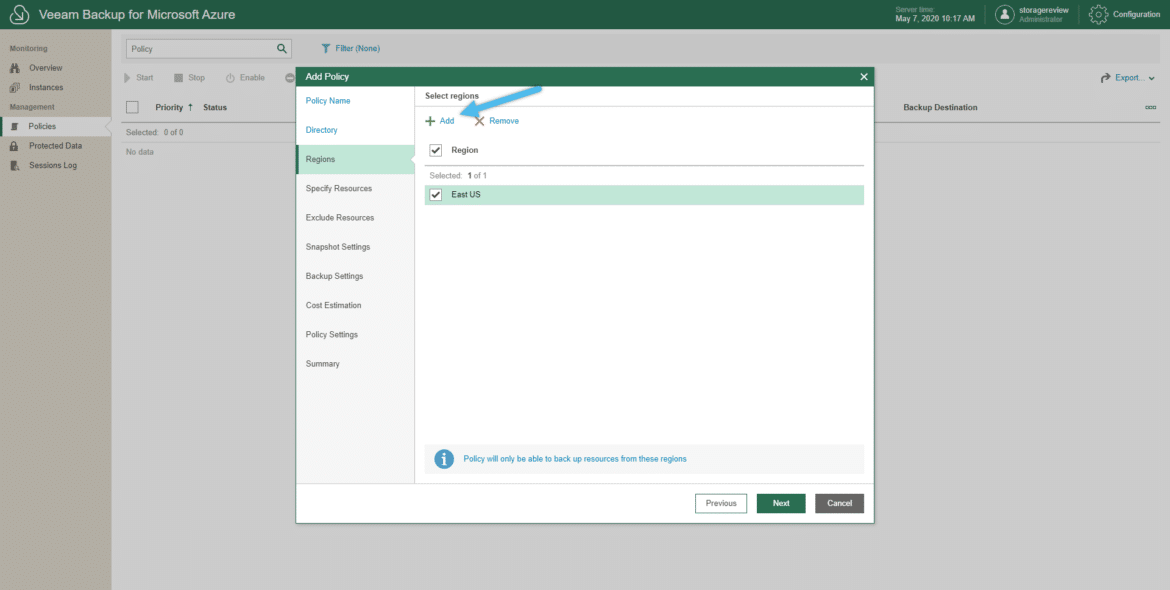Viewport: 1170px width, 590px height.
Task: Close the Add Policy dialog
Action: click(864, 77)
